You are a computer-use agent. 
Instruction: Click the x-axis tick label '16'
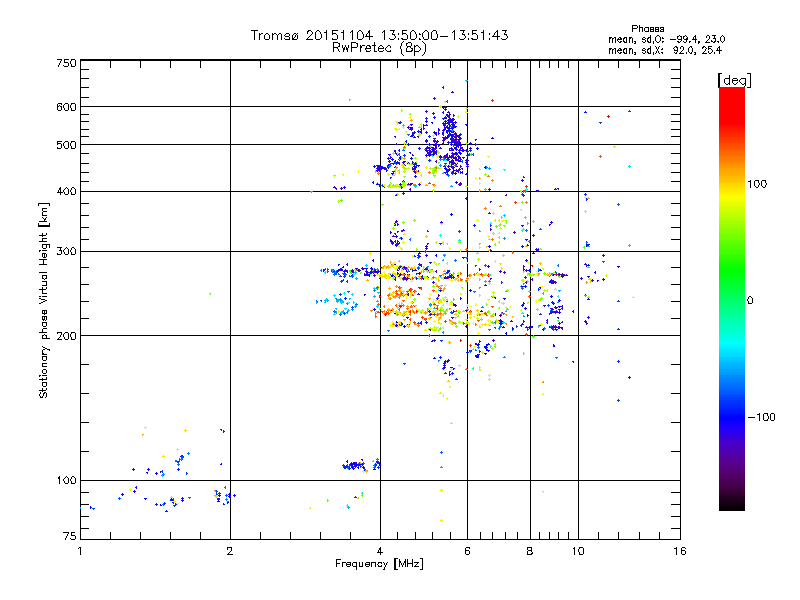coord(680,551)
